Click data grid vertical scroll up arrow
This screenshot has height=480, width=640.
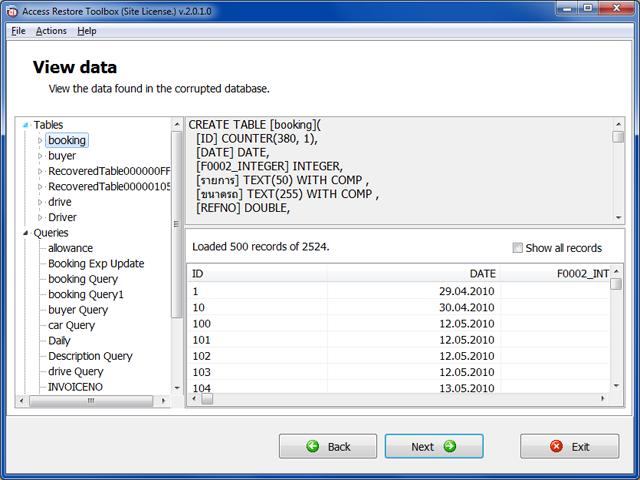(x=616, y=271)
